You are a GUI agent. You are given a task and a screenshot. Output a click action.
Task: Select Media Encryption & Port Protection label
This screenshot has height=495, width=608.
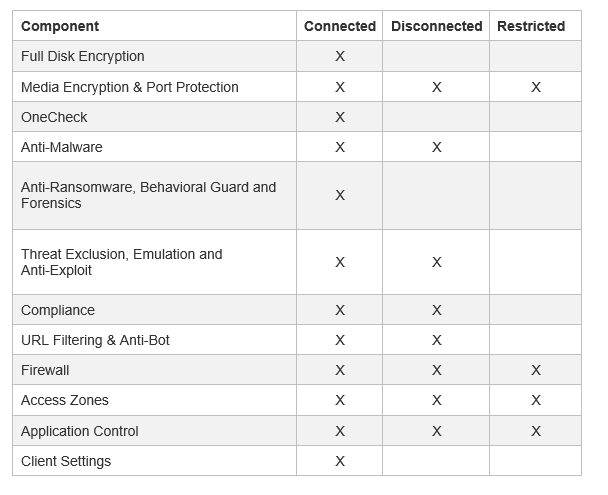(130, 87)
